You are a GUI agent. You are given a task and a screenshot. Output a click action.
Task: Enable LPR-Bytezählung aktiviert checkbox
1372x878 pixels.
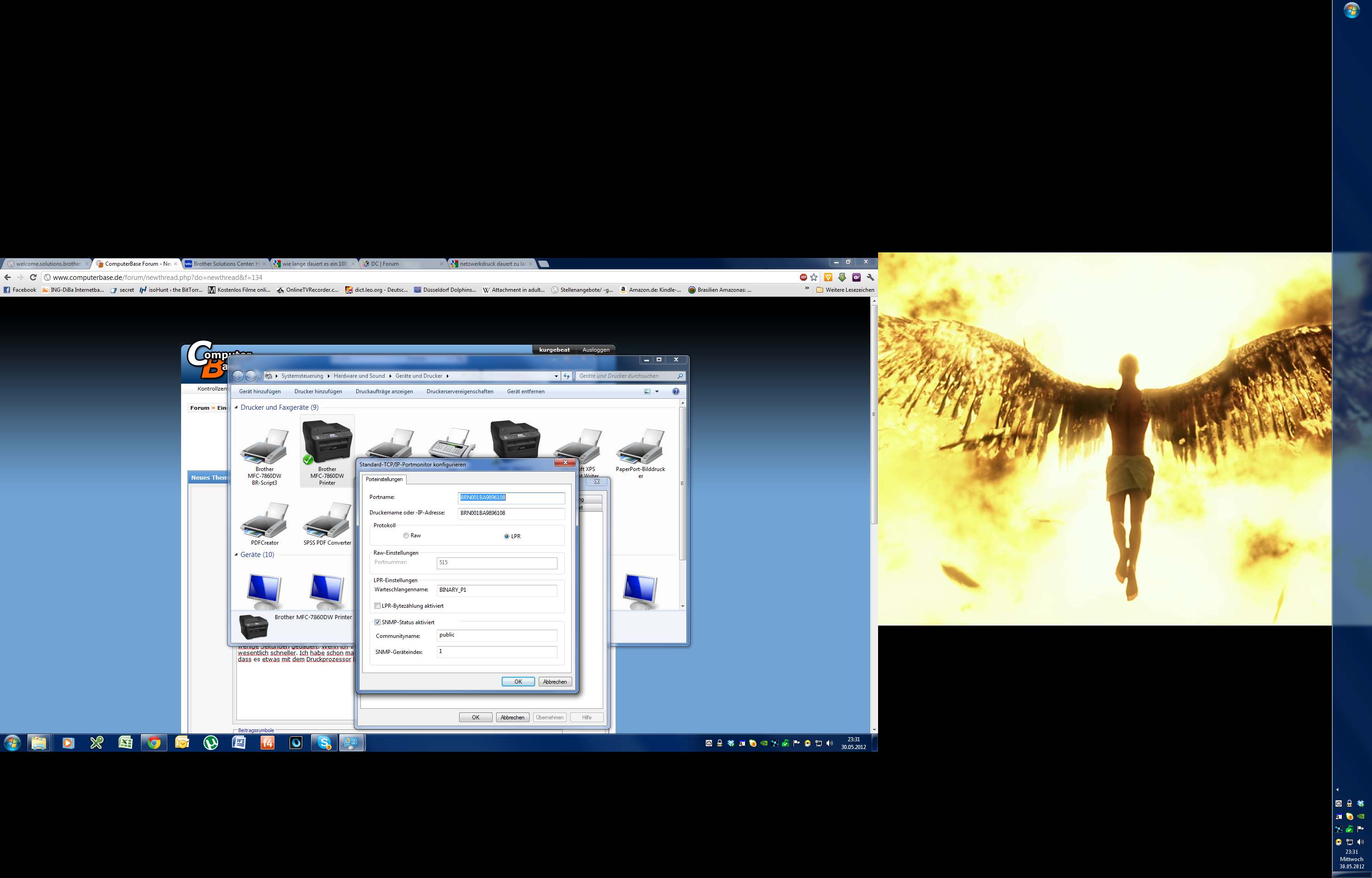(x=377, y=606)
